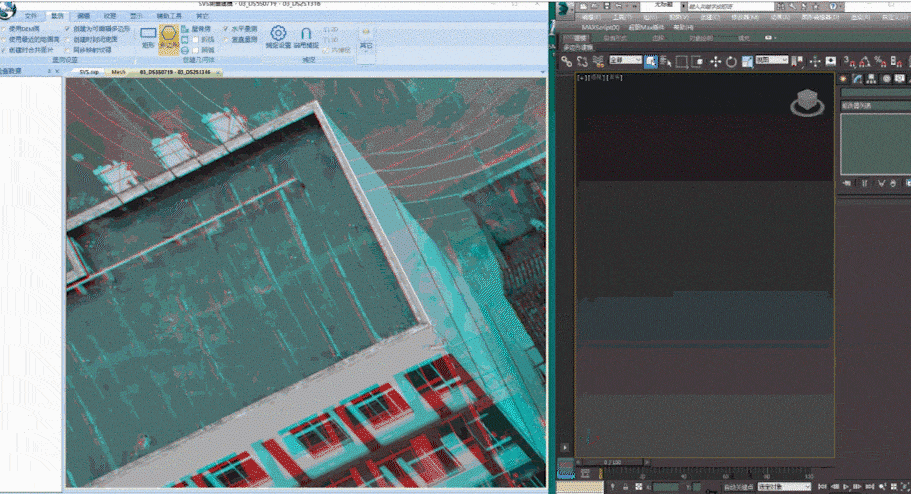911x494 pixels.
Task: Switch to the SVS.svp document tab
Action: pos(89,72)
